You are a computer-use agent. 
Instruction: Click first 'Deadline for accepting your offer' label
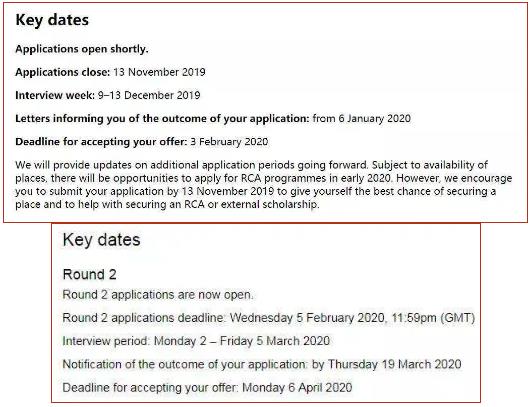101,142
